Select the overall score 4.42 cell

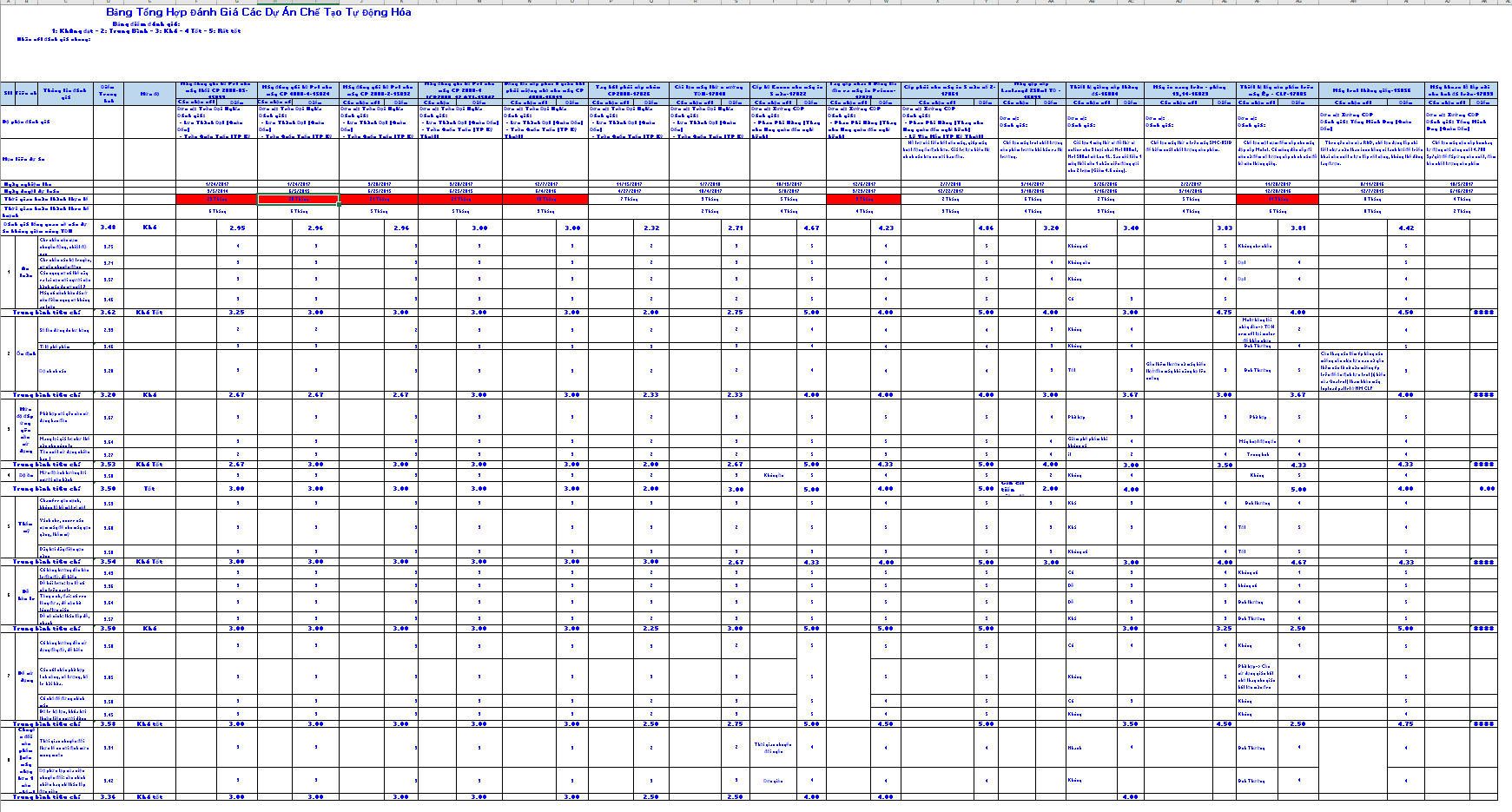[1406, 228]
